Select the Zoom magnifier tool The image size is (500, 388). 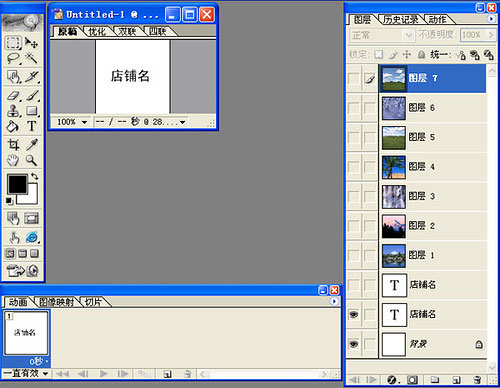(32, 160)
